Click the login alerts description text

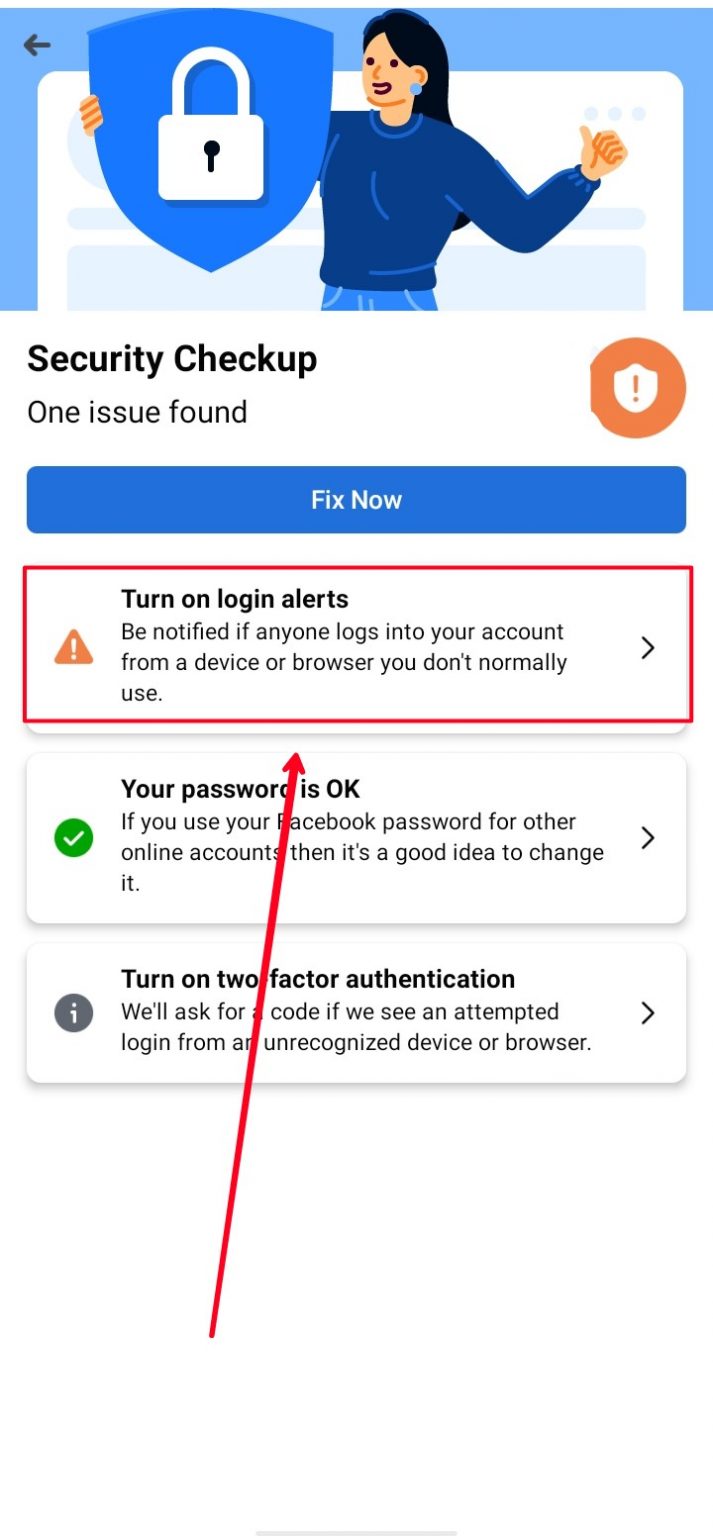(x=344, y=662)
